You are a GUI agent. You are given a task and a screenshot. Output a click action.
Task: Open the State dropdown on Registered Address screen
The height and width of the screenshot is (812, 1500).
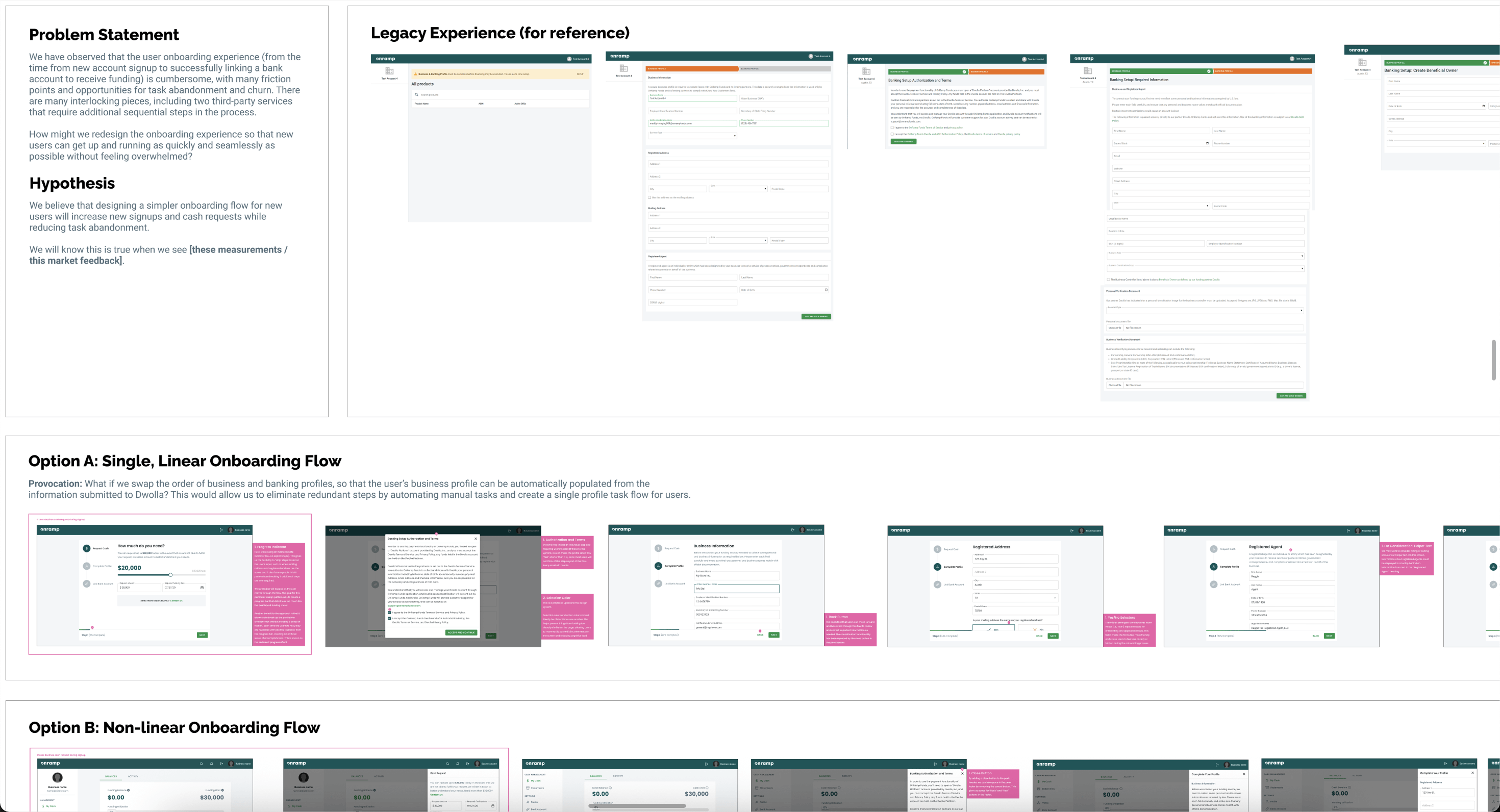[1015, 598]
